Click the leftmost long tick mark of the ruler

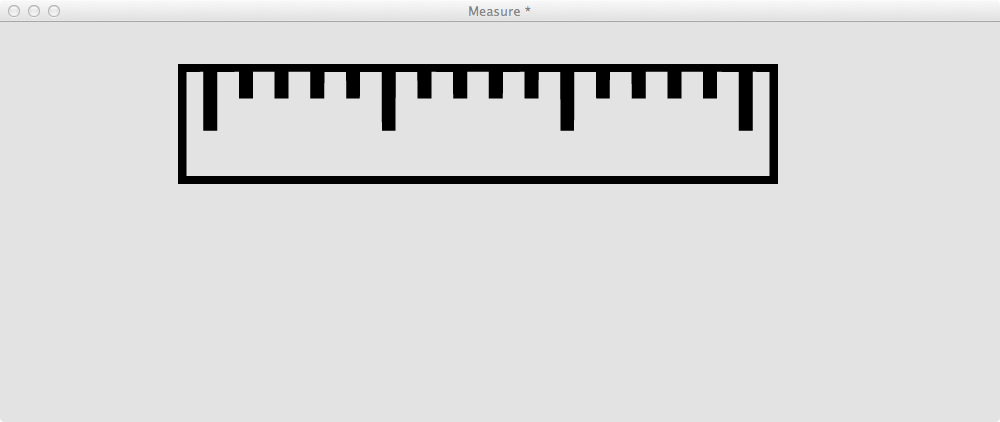210,101
